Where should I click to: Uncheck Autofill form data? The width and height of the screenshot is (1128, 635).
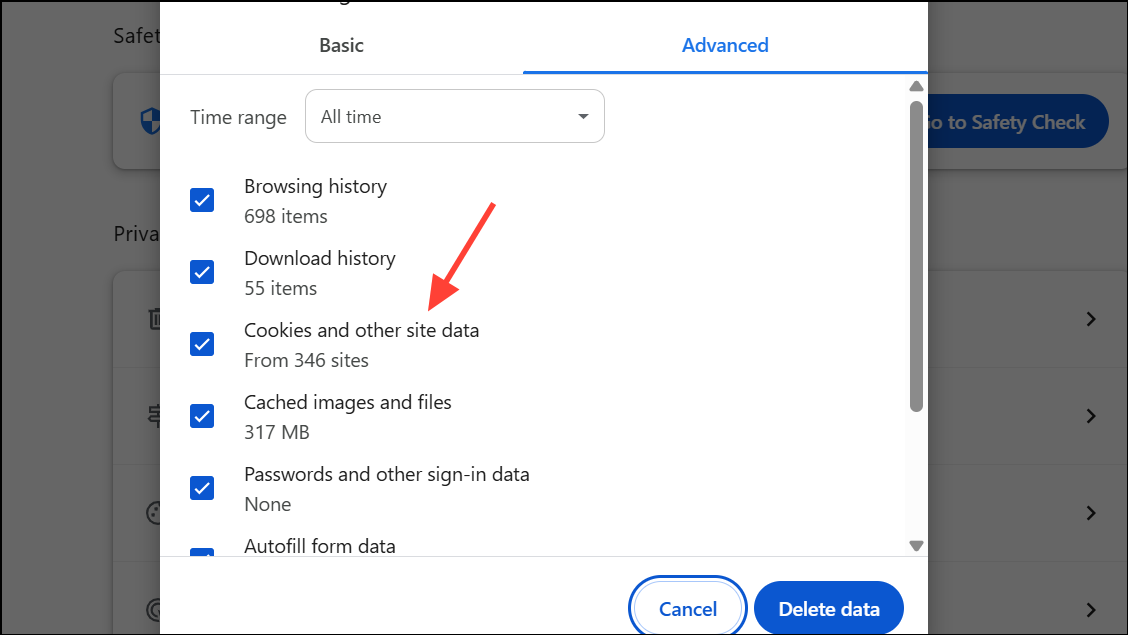pos(202,552)
